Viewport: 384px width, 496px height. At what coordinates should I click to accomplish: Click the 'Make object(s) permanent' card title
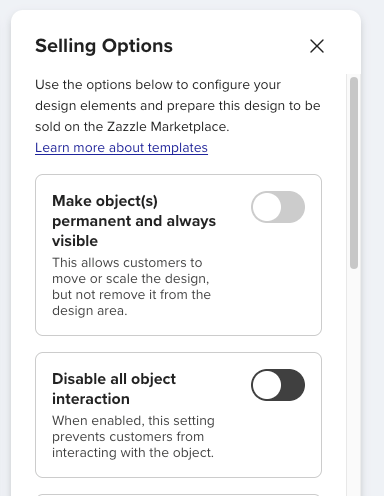(x=134, y=221)
